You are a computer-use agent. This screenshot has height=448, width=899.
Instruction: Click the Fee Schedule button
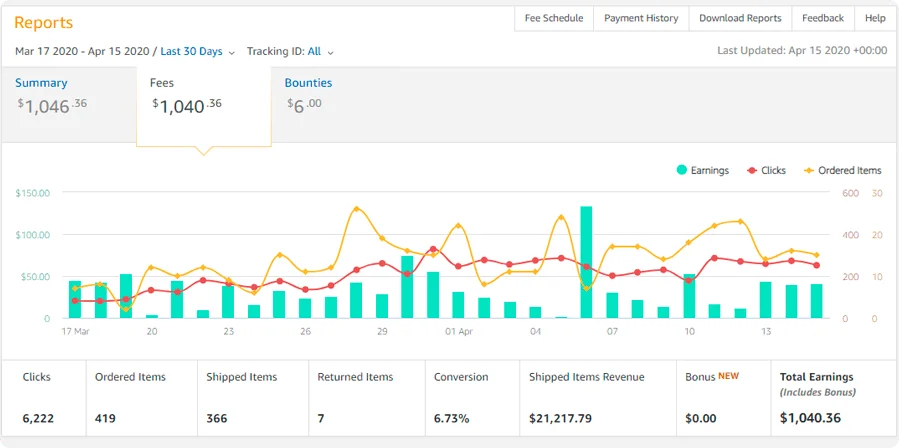pos(554,18)
